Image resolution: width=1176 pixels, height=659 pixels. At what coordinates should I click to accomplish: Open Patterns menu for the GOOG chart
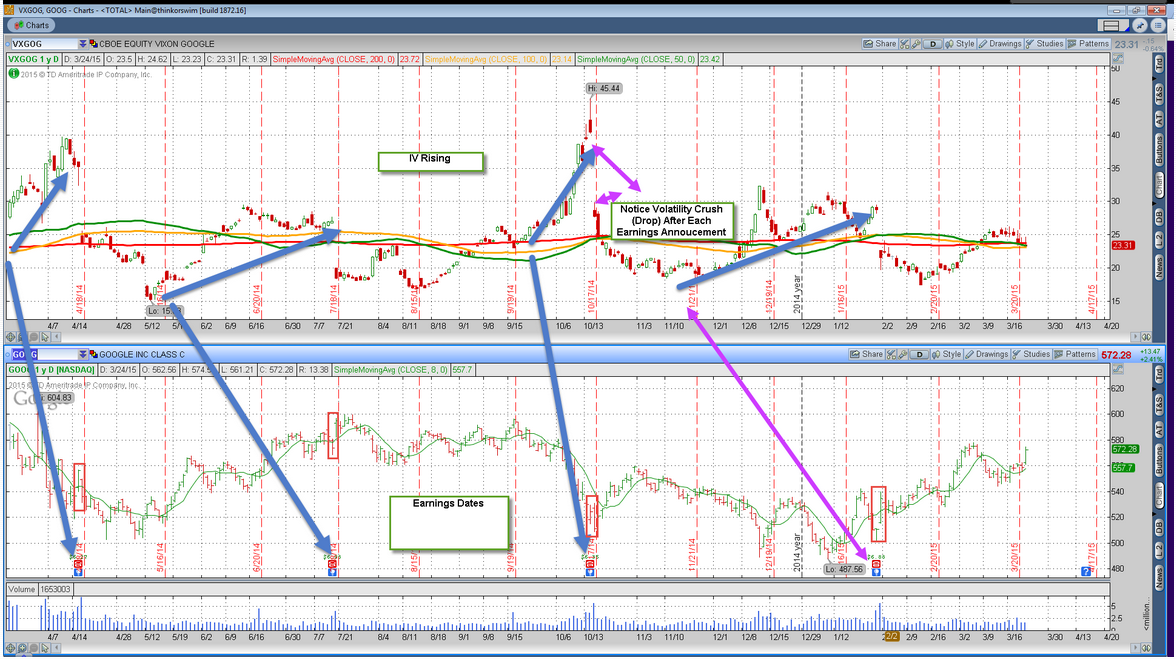1075,355
